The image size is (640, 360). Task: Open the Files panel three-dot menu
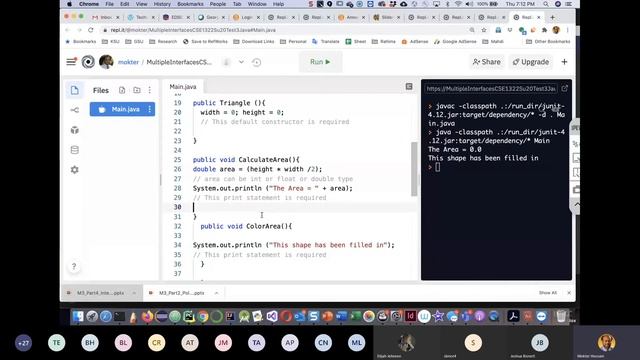(149, 90)
